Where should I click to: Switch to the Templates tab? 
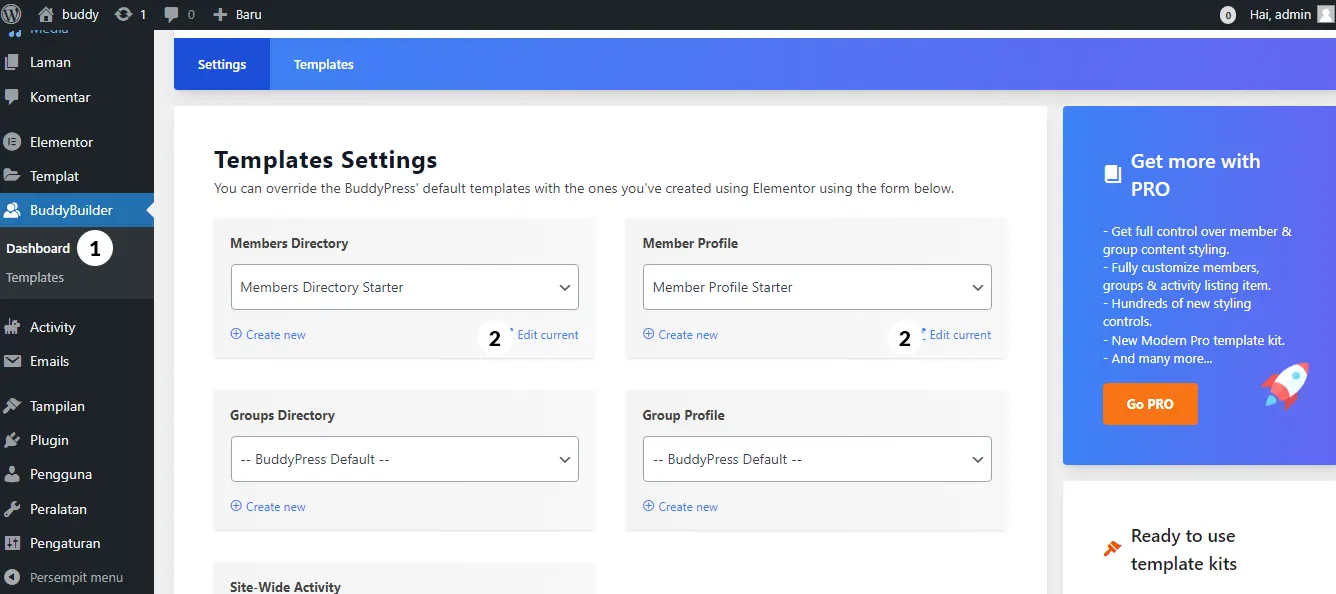[x=324, y=64]
